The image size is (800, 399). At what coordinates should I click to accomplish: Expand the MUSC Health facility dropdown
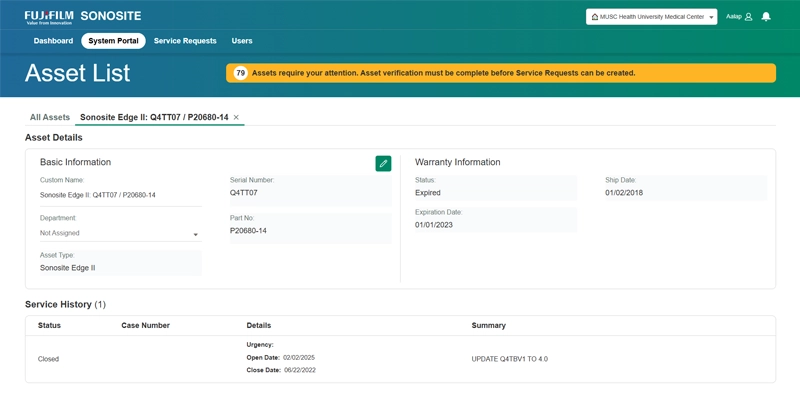[652, 17]
